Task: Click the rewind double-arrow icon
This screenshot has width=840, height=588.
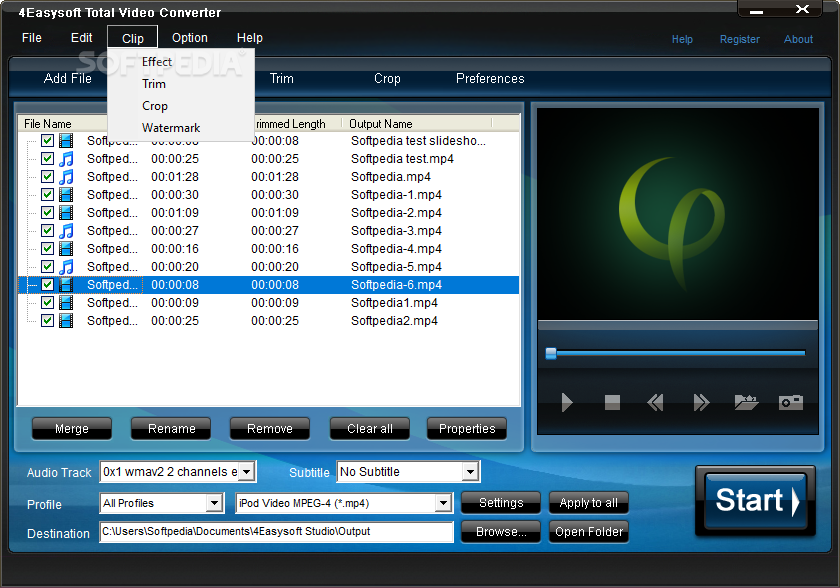Action: click(655, 402)
